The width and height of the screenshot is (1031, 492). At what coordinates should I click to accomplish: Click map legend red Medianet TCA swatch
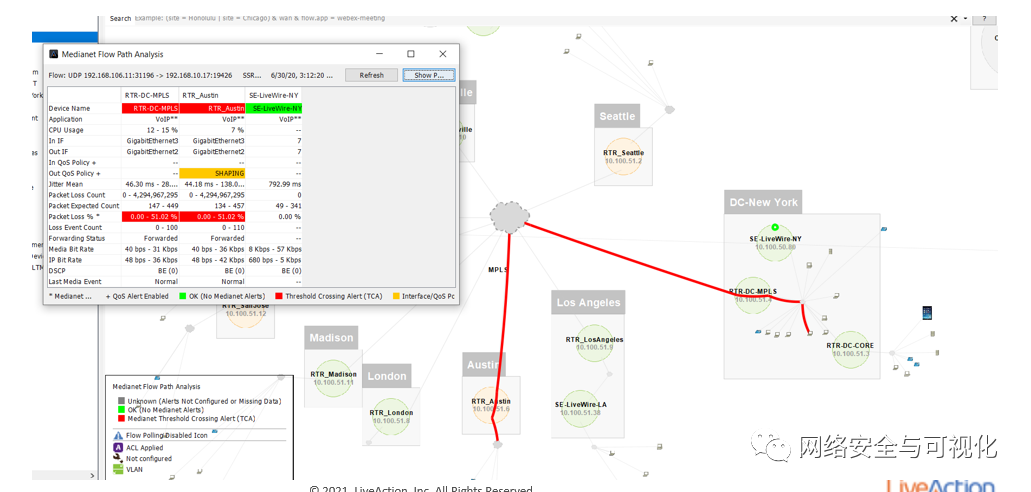pos(122,418)
